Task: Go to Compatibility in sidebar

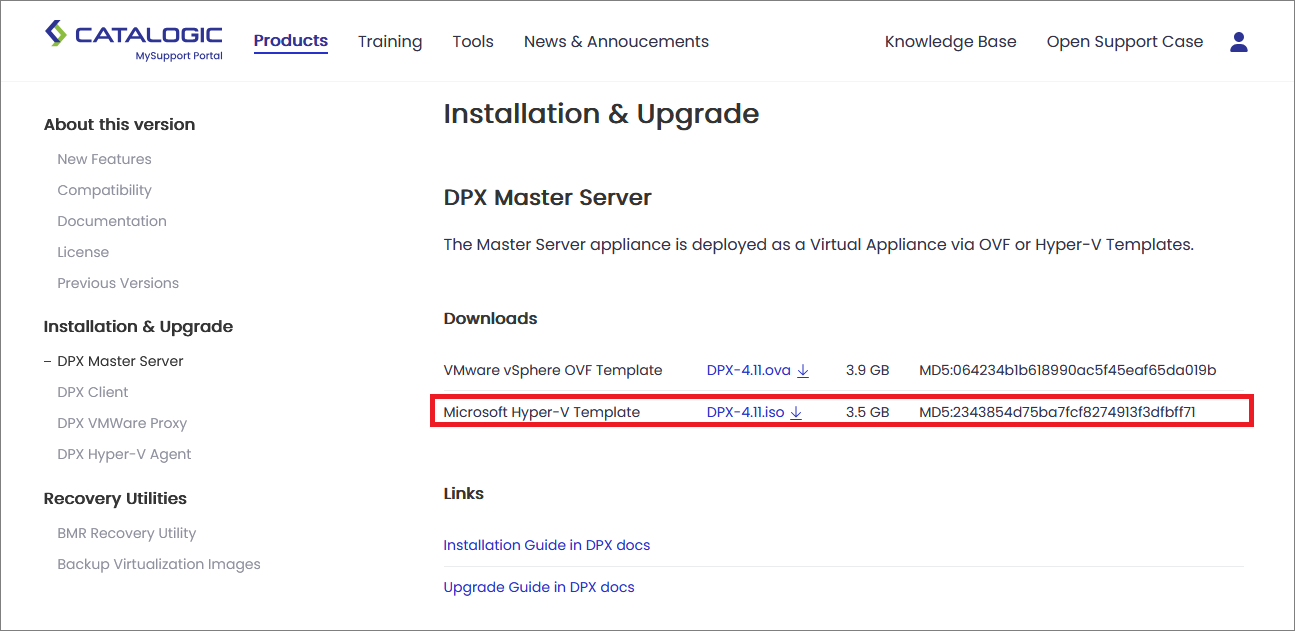Action: click(x=104, y=190)
